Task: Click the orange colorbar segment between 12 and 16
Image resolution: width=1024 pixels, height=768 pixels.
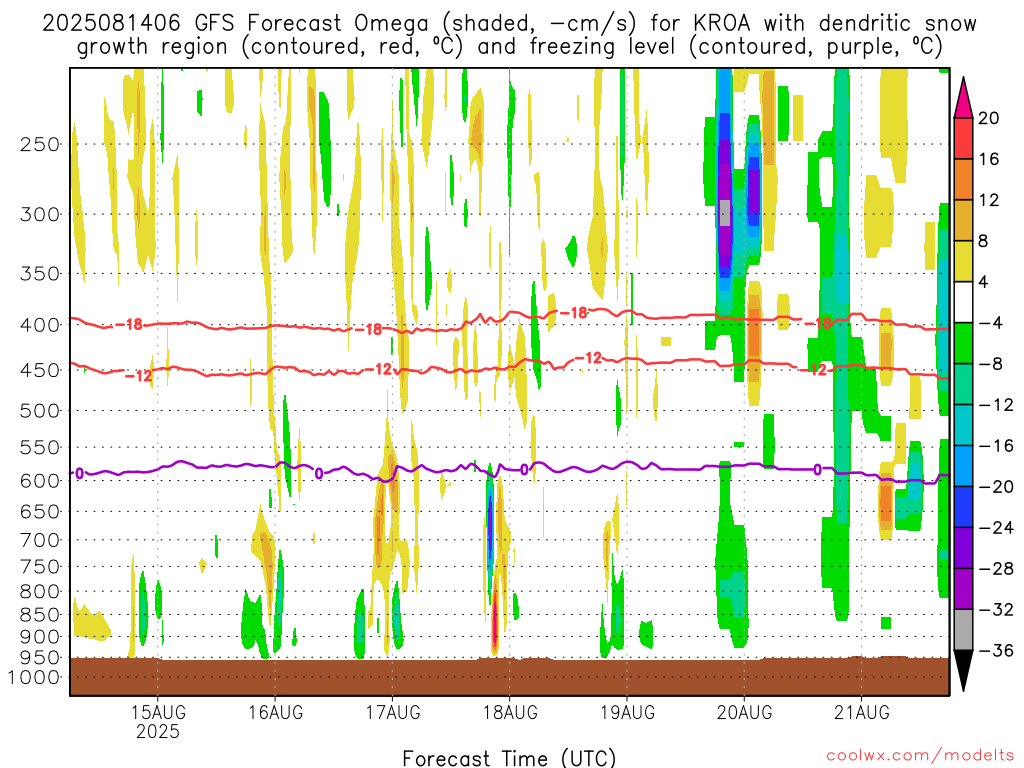Action: (963, 179)
